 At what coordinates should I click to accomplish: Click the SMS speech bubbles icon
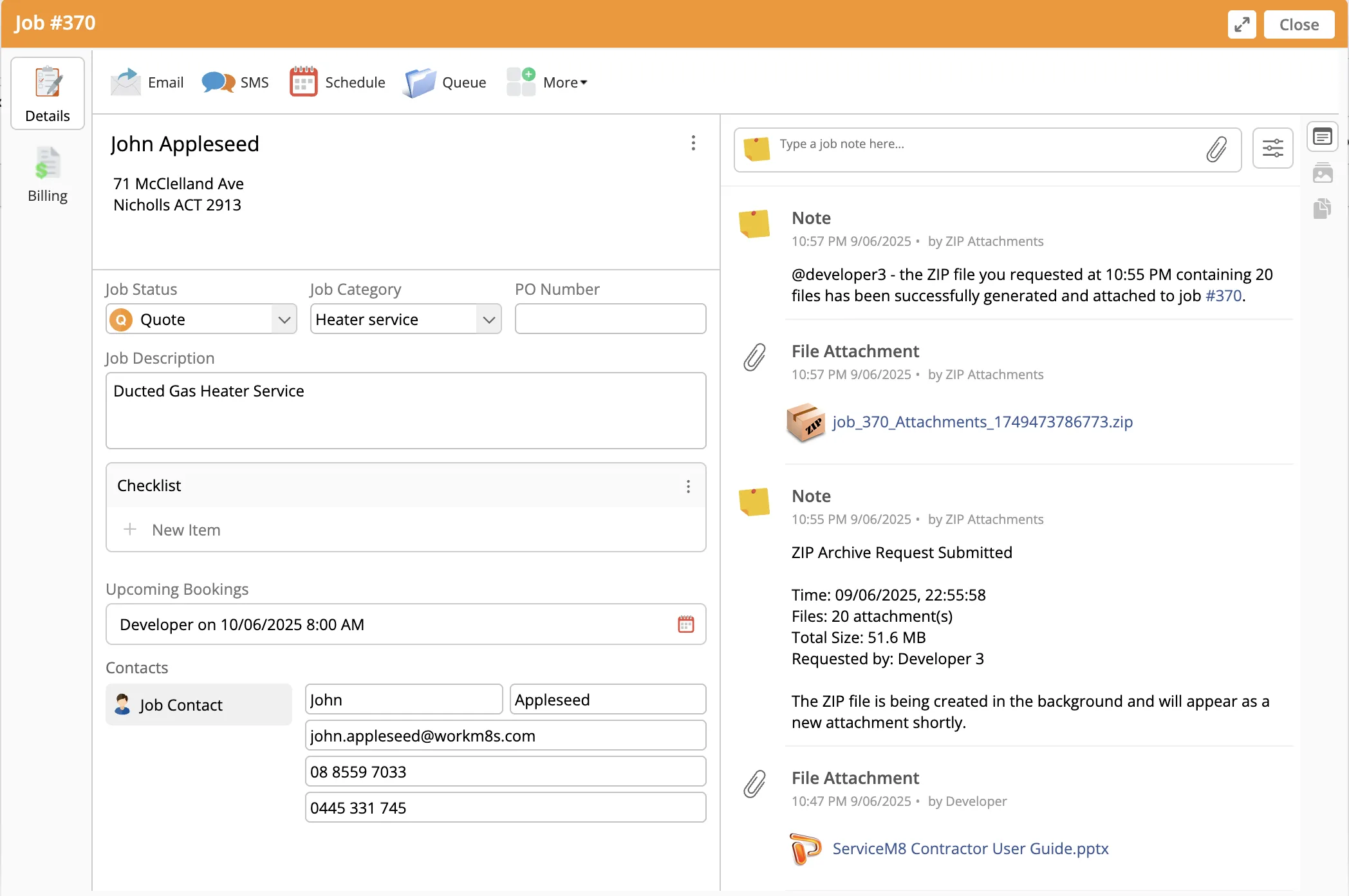[218, 82]
